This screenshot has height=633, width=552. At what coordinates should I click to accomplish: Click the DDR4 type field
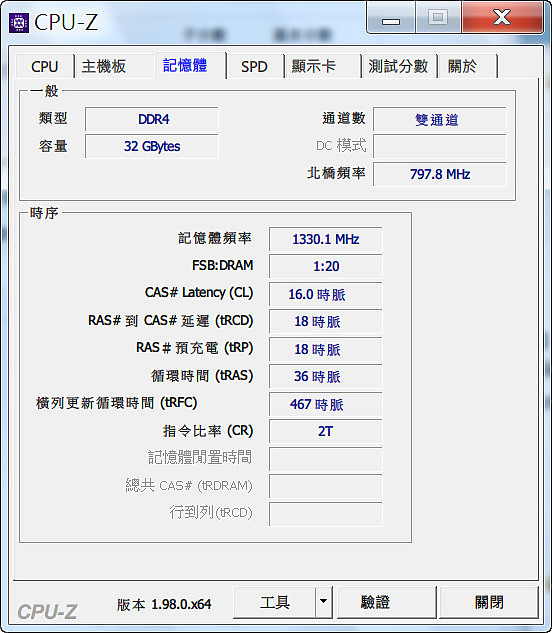(152, 119)
